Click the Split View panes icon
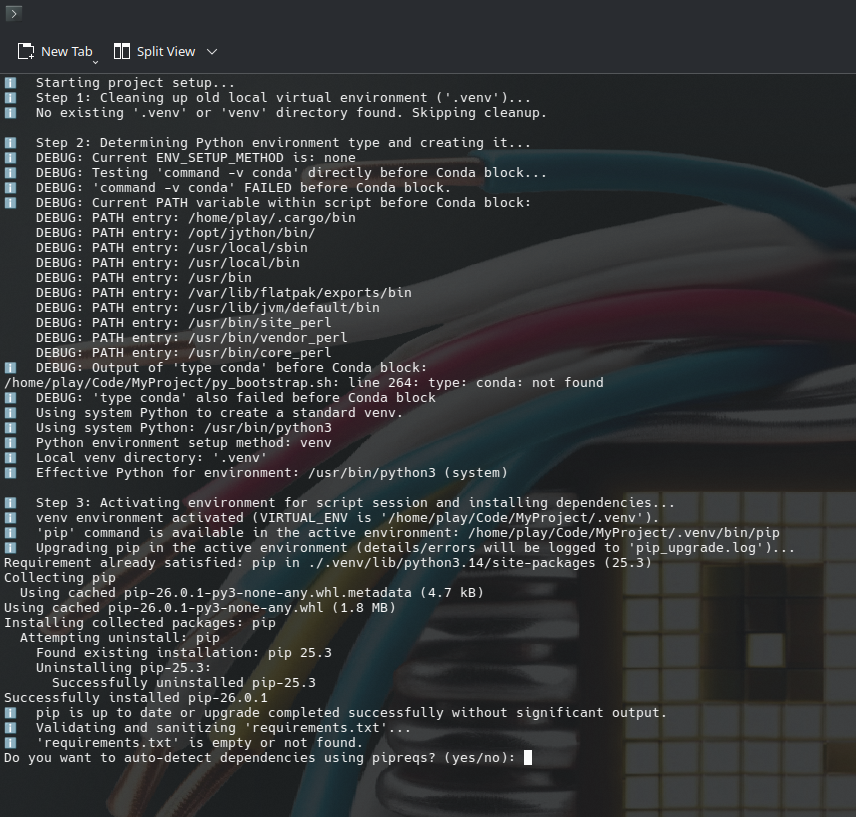The height and width of the screenshot is (817, 856). (120, 50)
